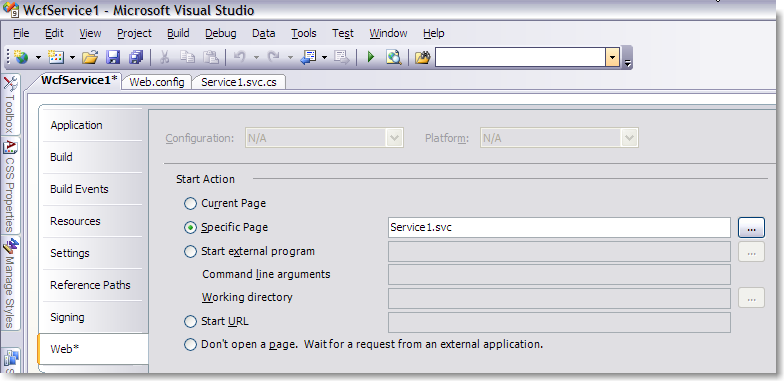Screen dimensions: 784x381
Task: Select the Start external program option
Action: [x=190, y=252]
